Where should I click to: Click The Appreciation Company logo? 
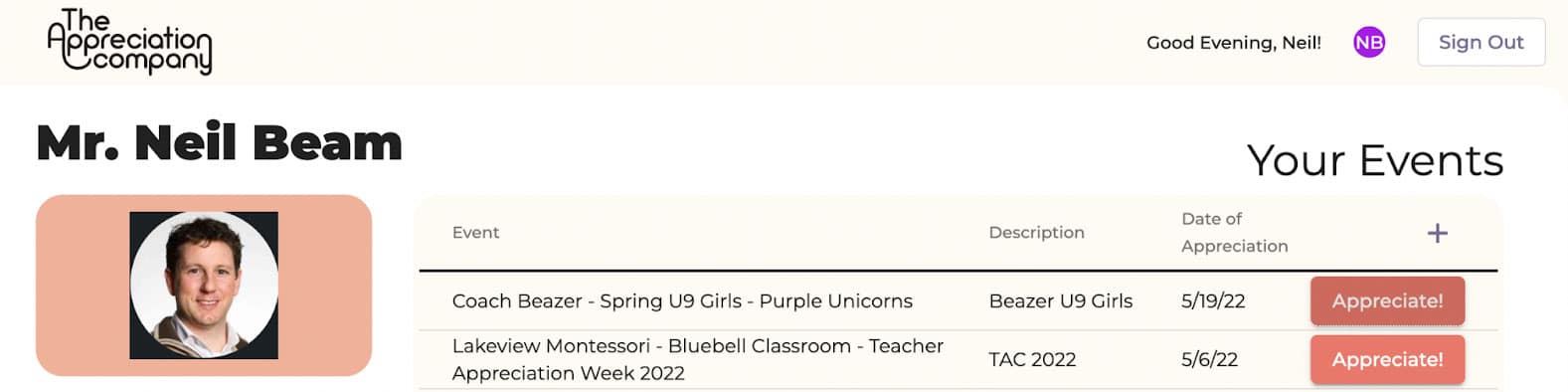(x=129, y=42)
